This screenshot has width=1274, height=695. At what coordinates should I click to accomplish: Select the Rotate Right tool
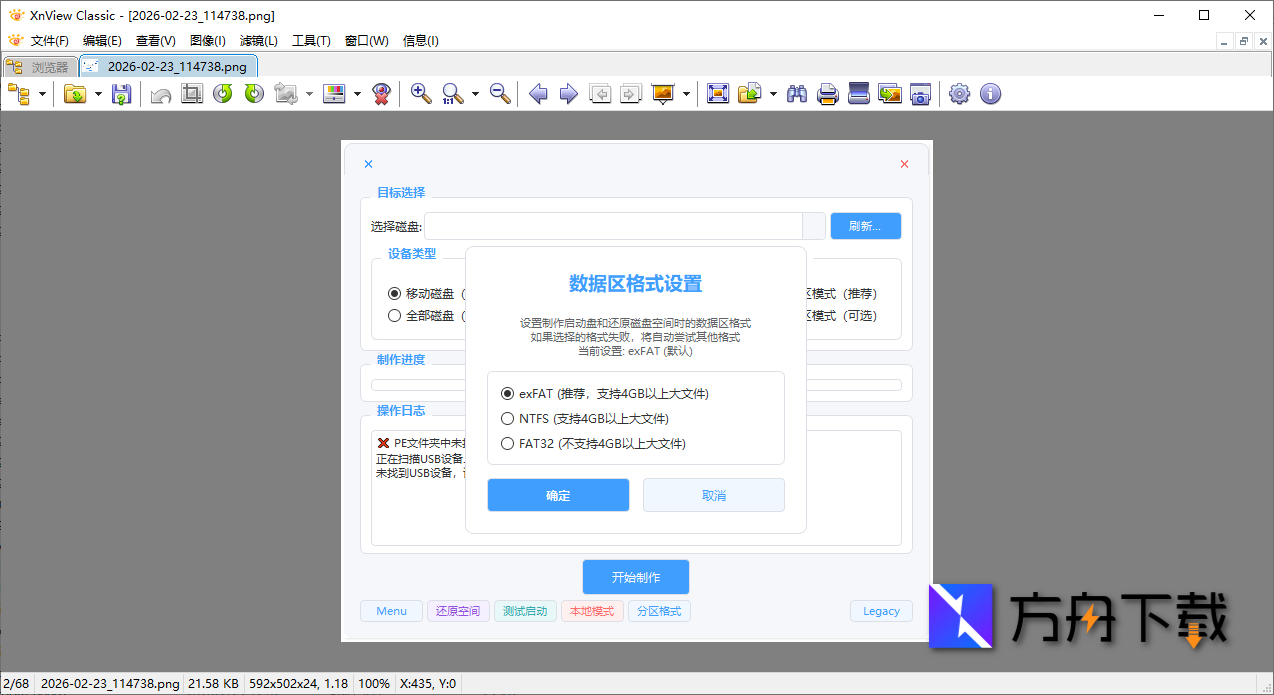point(252,93)
